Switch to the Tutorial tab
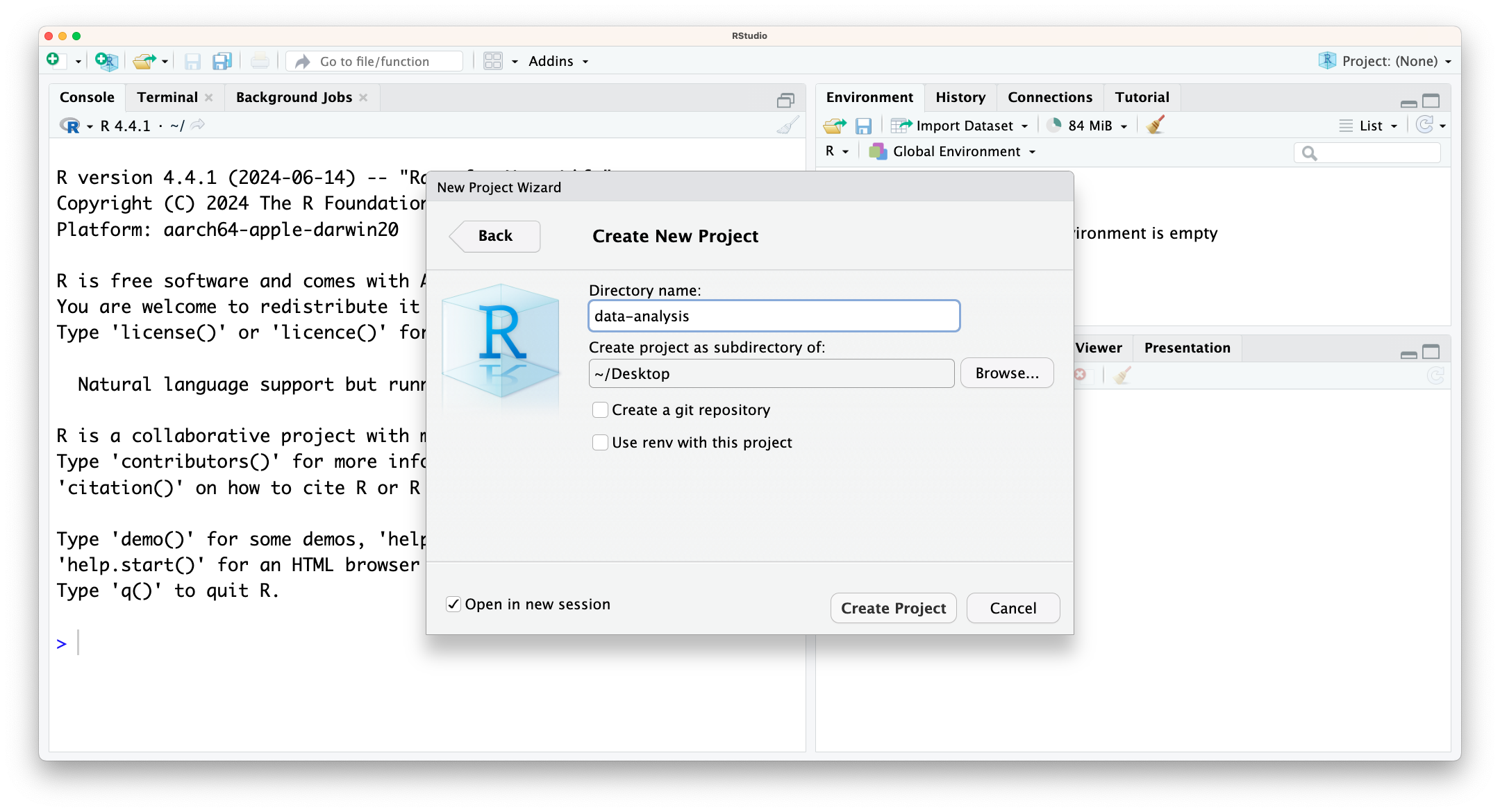Viewport: 1500px width, 812px height. 1142,97
